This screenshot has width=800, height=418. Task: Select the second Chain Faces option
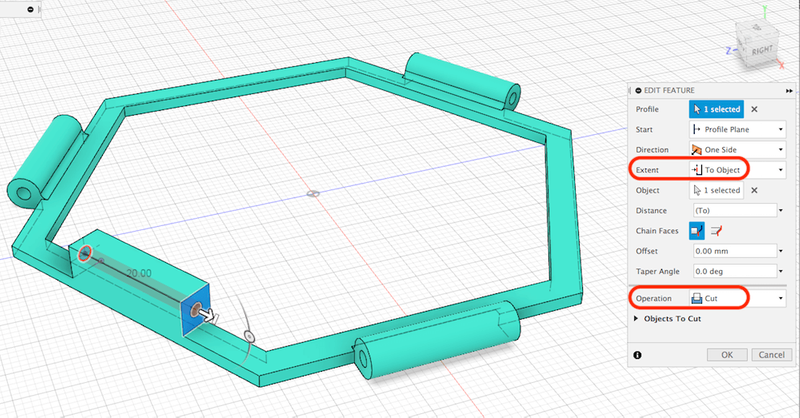click(x=716, y=230)
